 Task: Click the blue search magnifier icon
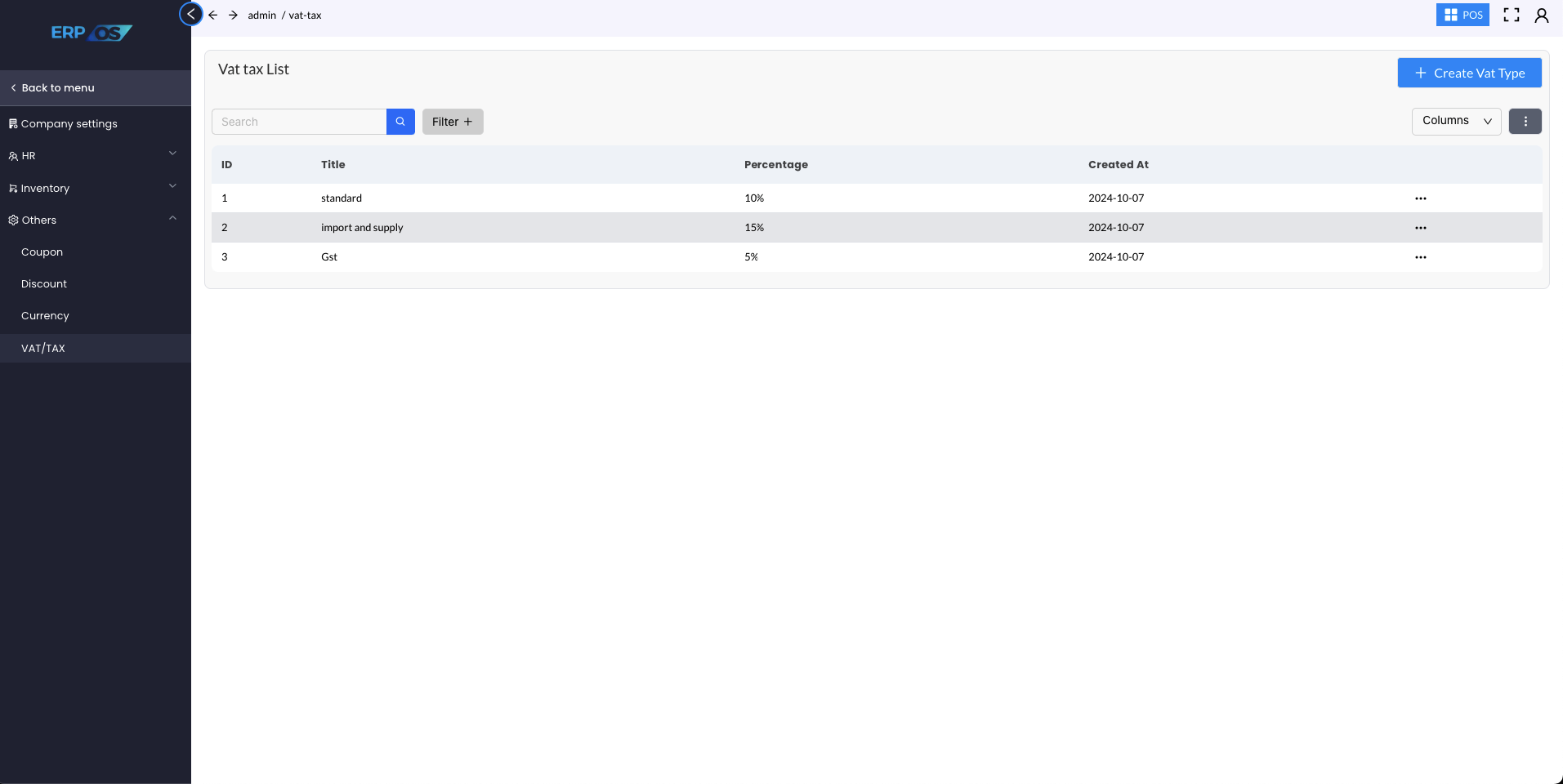(x=400, y=122)
